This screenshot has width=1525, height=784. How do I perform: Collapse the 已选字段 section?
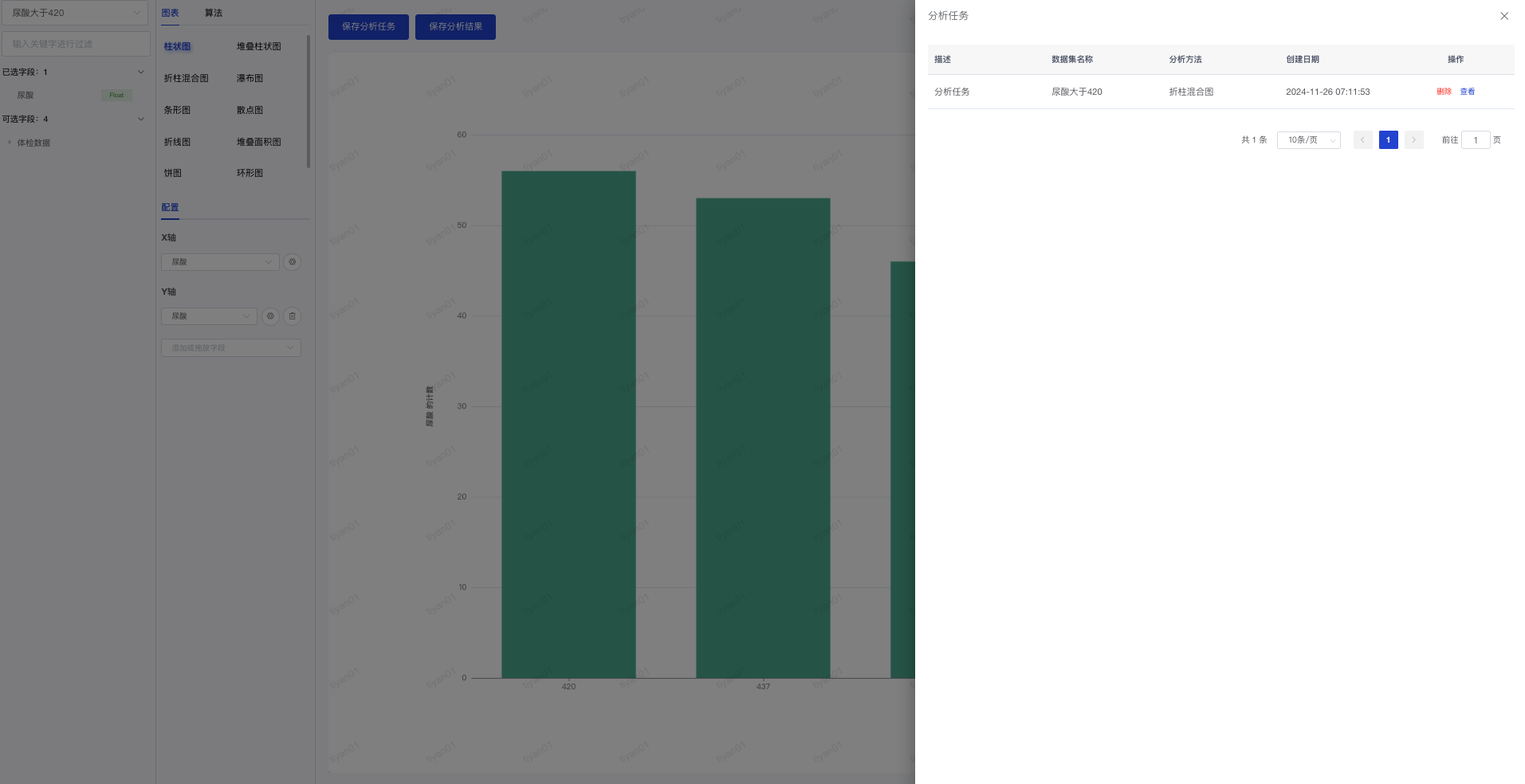(141, 73)
